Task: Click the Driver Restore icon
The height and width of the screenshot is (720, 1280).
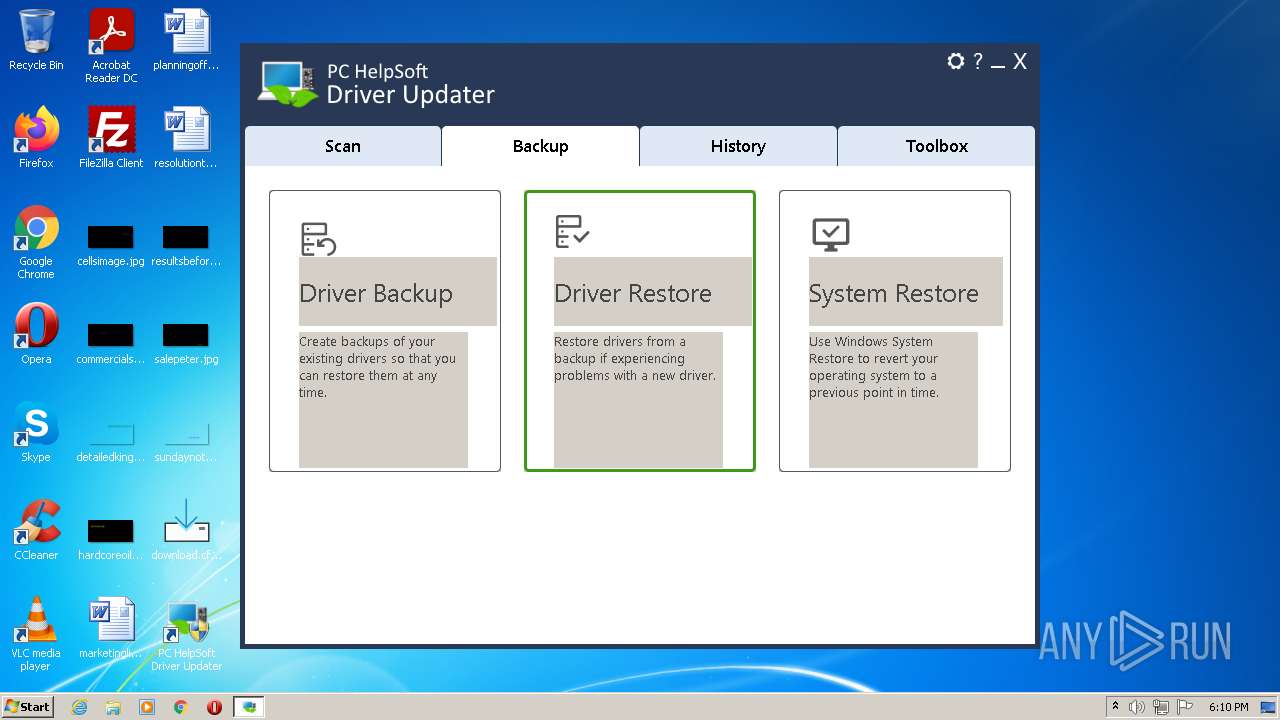Action: point(573,231)
